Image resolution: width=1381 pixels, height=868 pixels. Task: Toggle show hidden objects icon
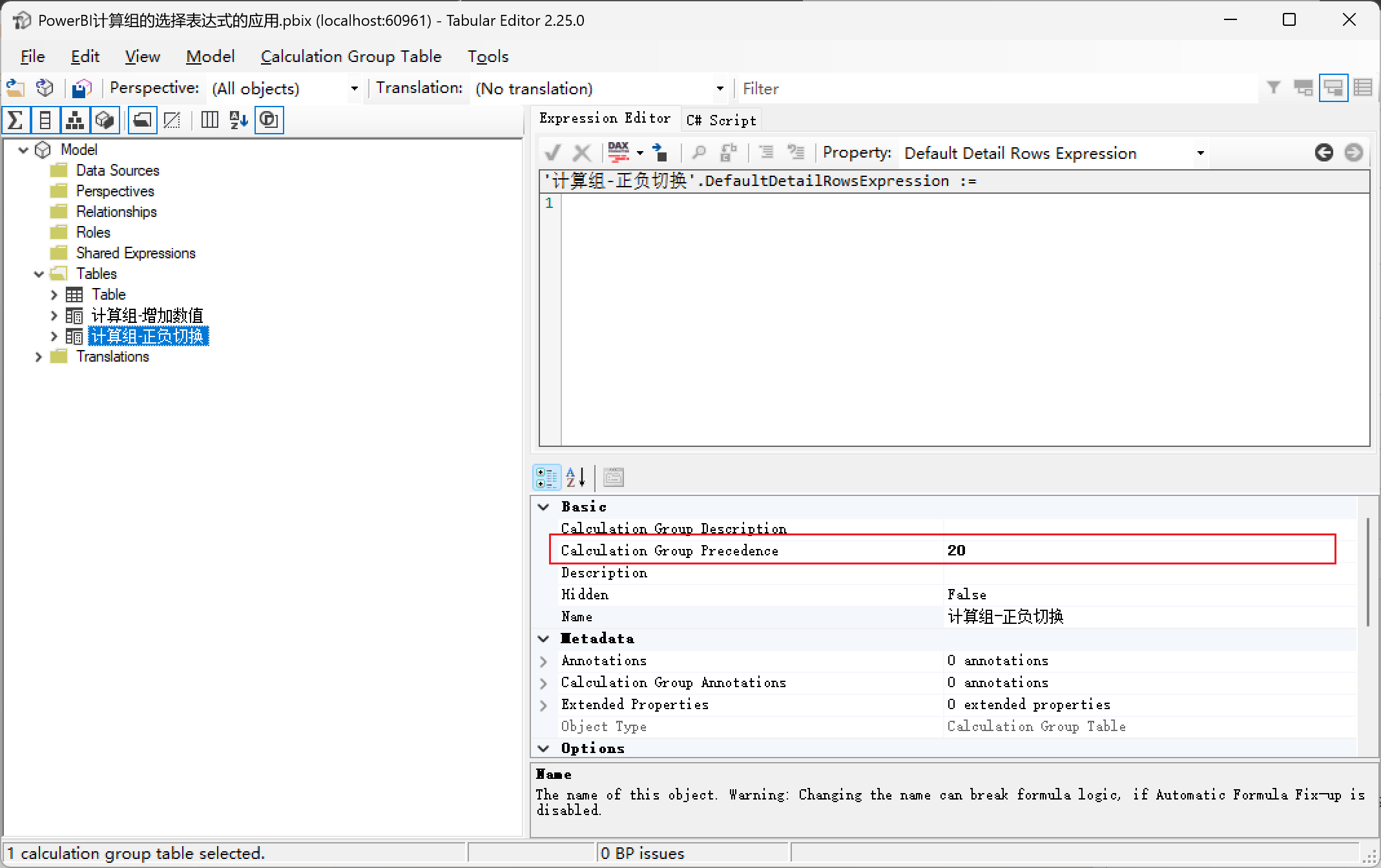click(172, 120)
